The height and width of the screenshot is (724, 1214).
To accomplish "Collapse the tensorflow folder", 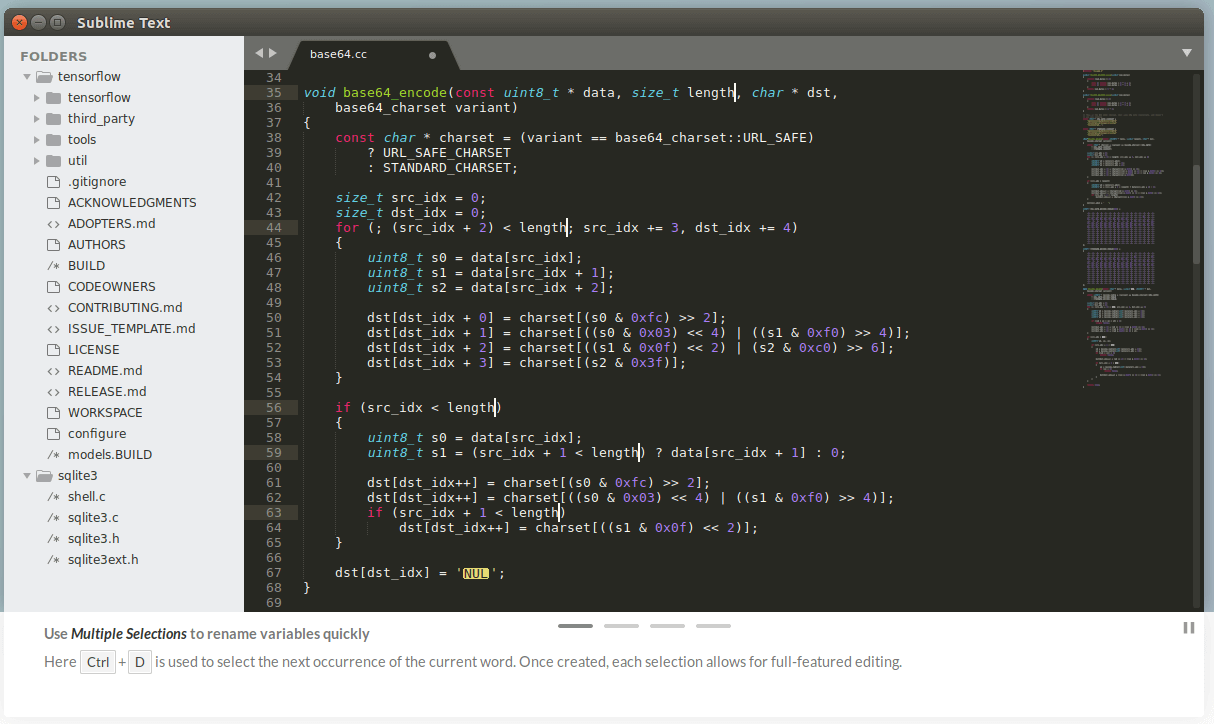I will 26,76.
